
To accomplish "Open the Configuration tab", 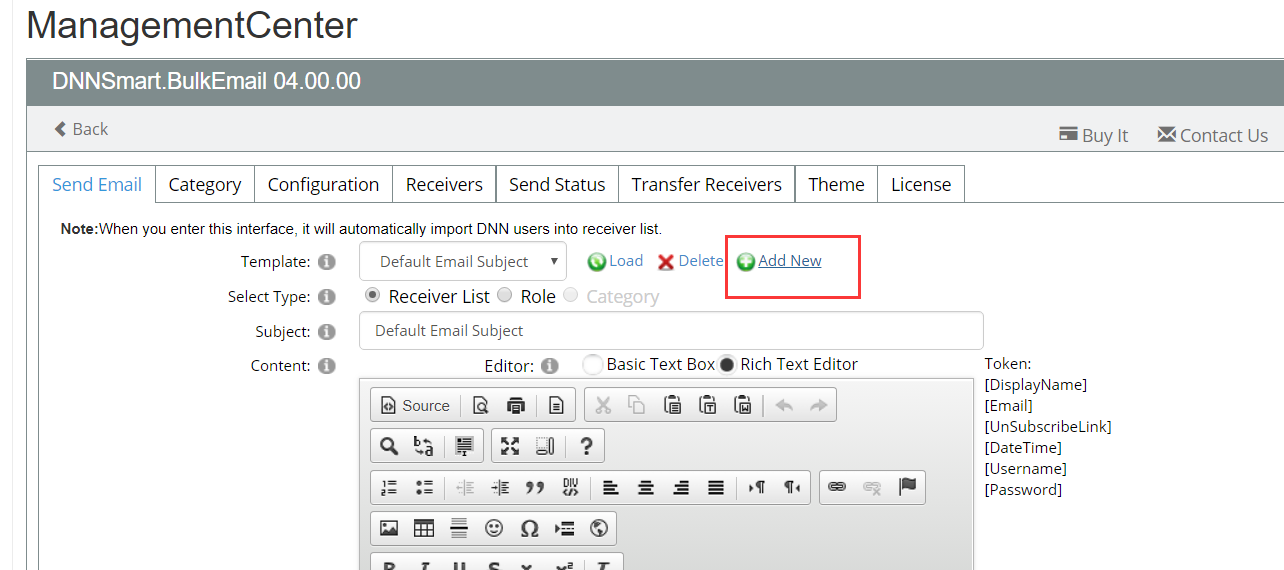I will (x=323, y=184).
